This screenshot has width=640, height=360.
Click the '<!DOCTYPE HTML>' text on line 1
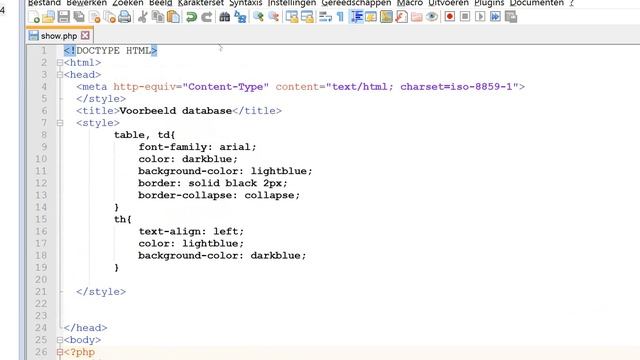tap(110, 51)
